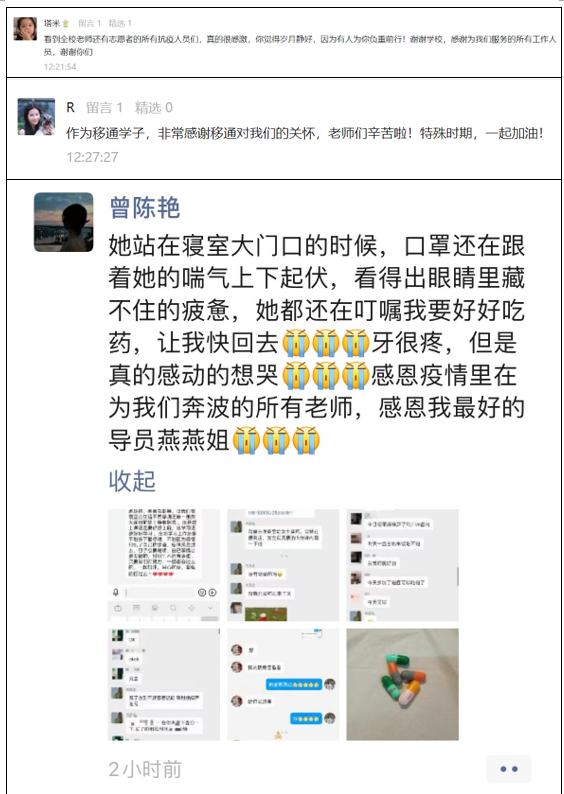Click the 2小时前 post timestamp
Screen dimensions: 564x794
145,769
